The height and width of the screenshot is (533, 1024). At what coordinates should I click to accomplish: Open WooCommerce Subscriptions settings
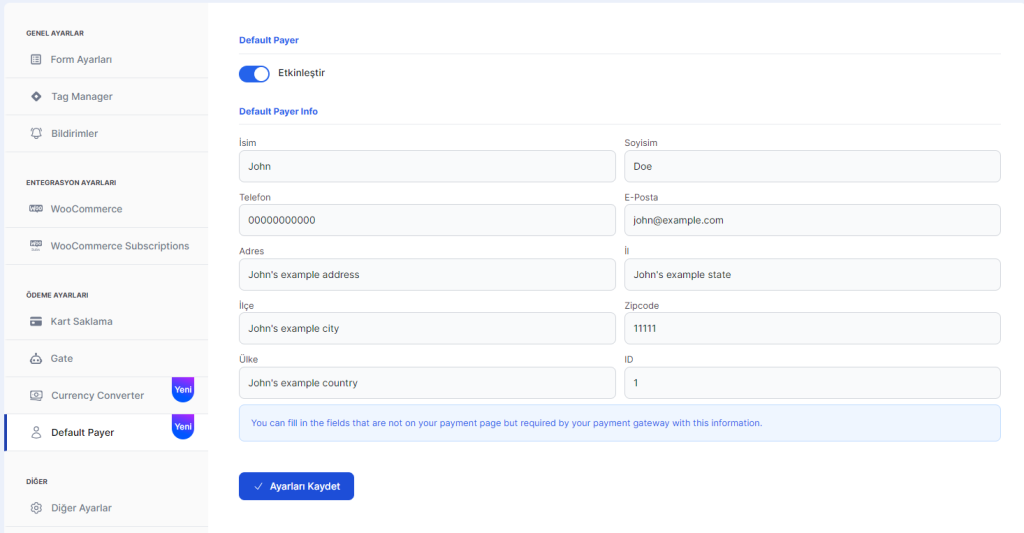click(x=119, y=246)
